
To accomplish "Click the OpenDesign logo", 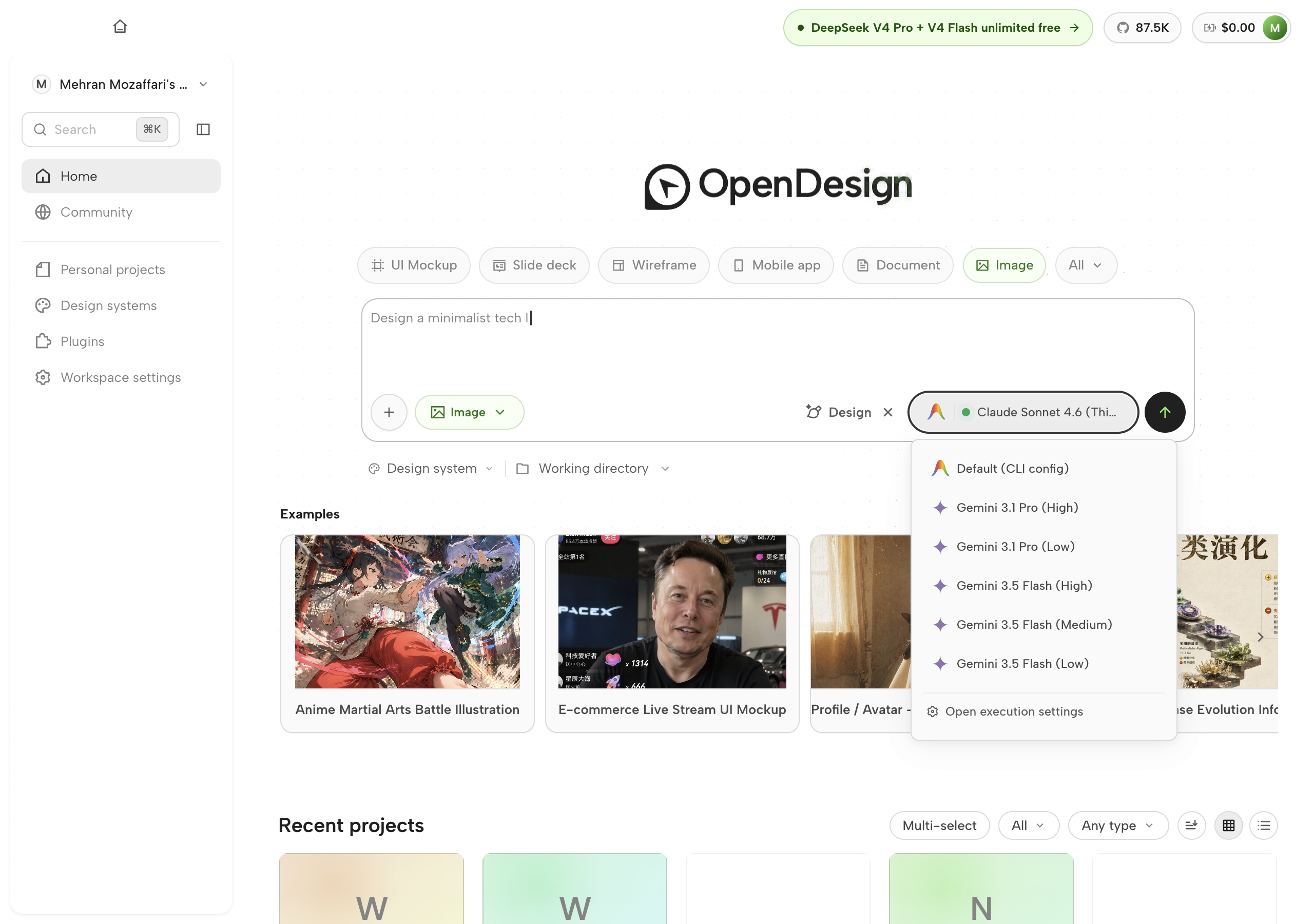I will 777,187.
